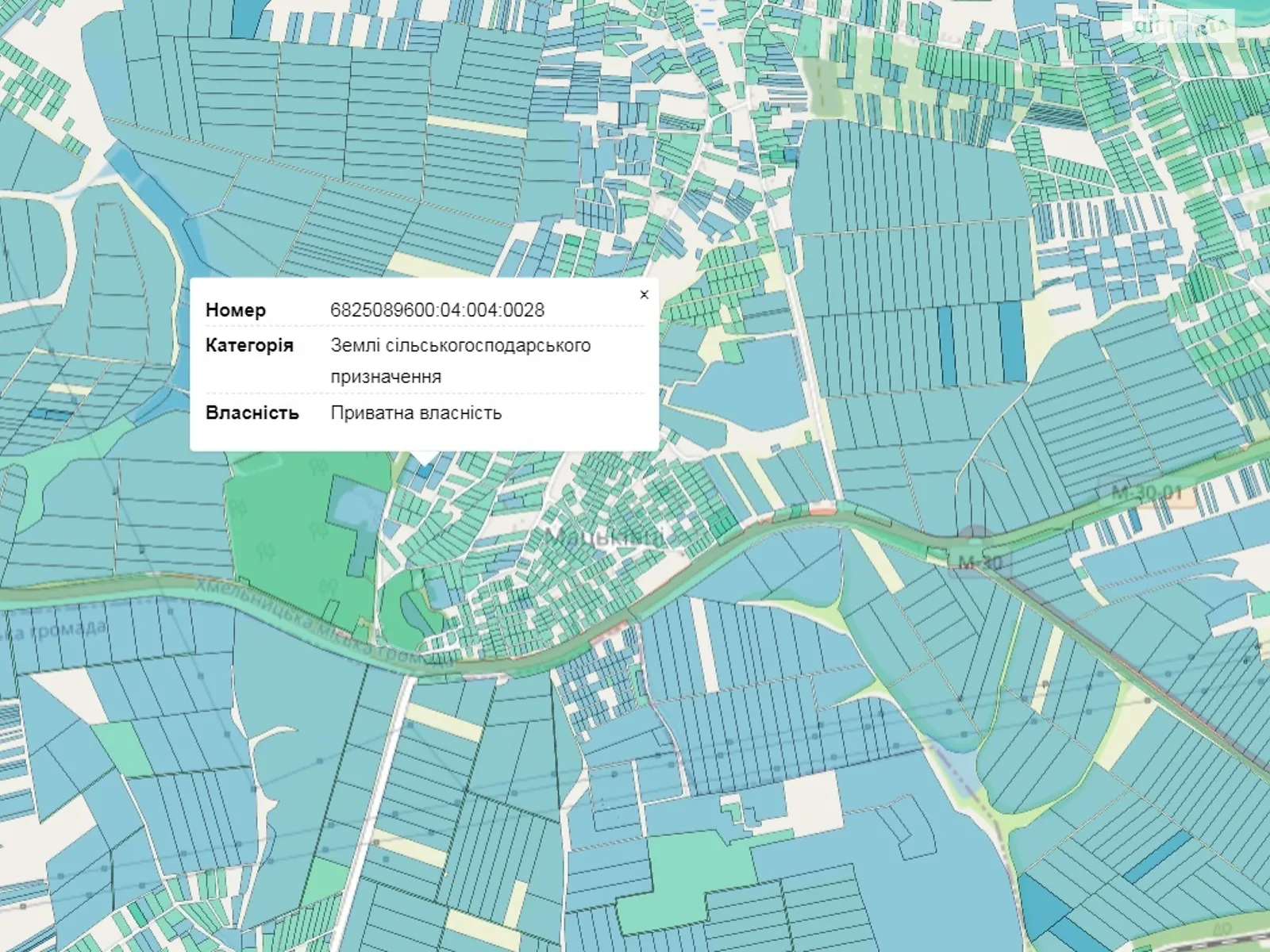1270x952 pixels.
Task: Close the parcel info popup
Action: [x=644, y=295]
